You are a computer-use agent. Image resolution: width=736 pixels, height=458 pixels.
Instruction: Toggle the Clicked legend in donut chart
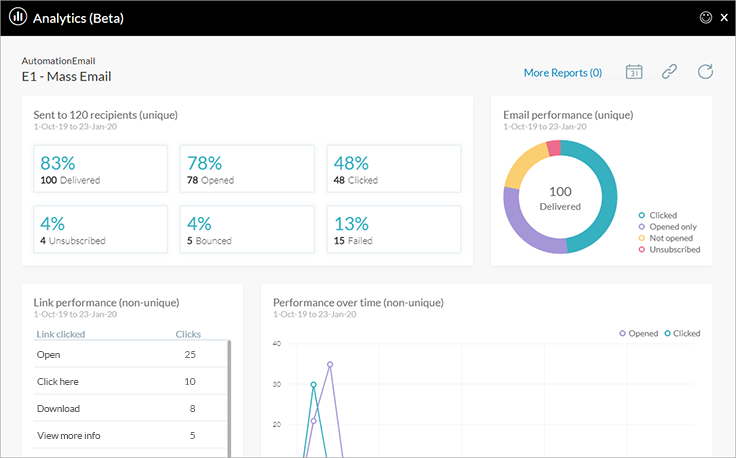click(662, 215)
